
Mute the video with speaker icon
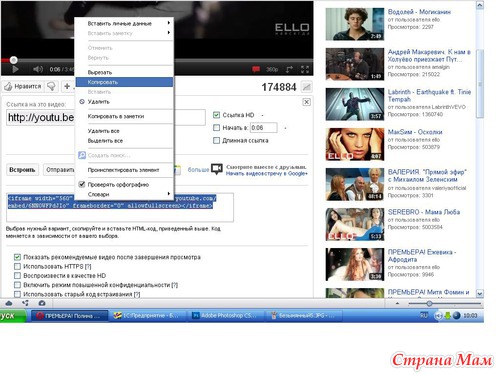[38, 69]
